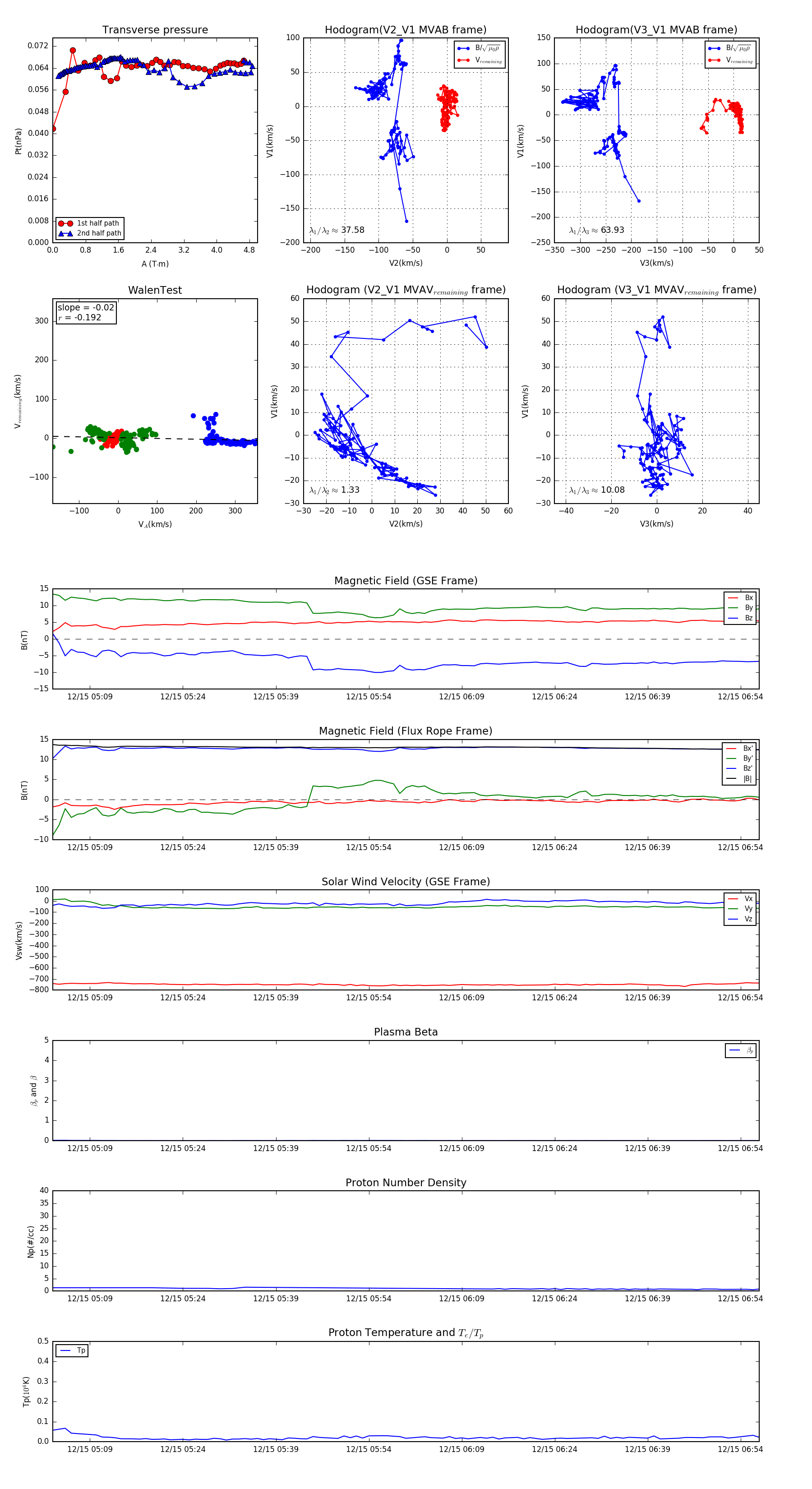Click the 'Proton Number Density' title

(406, 1183)
